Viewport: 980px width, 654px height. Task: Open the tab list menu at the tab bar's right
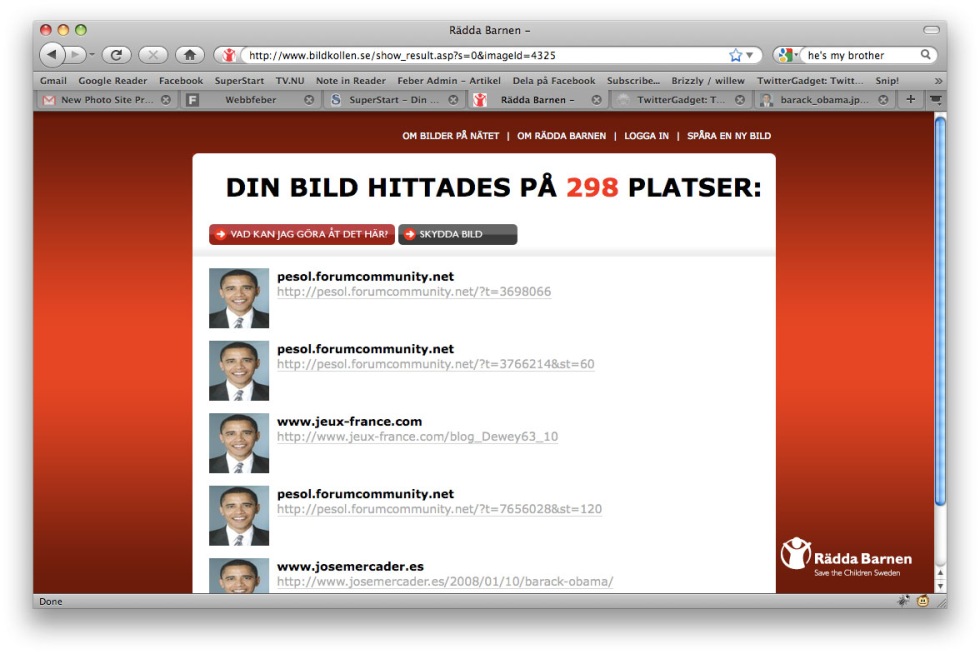pos(934,100)
